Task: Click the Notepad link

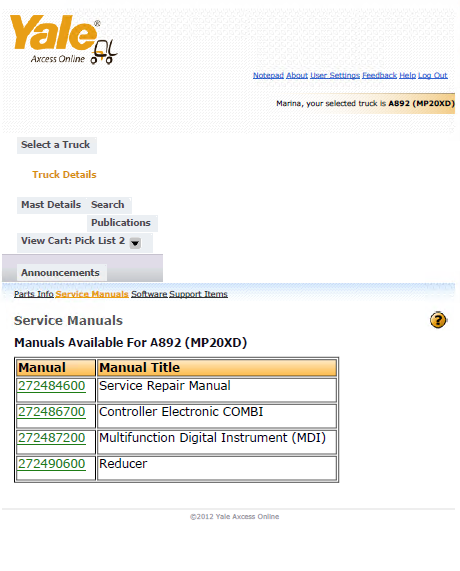Action: click(268, 75)
